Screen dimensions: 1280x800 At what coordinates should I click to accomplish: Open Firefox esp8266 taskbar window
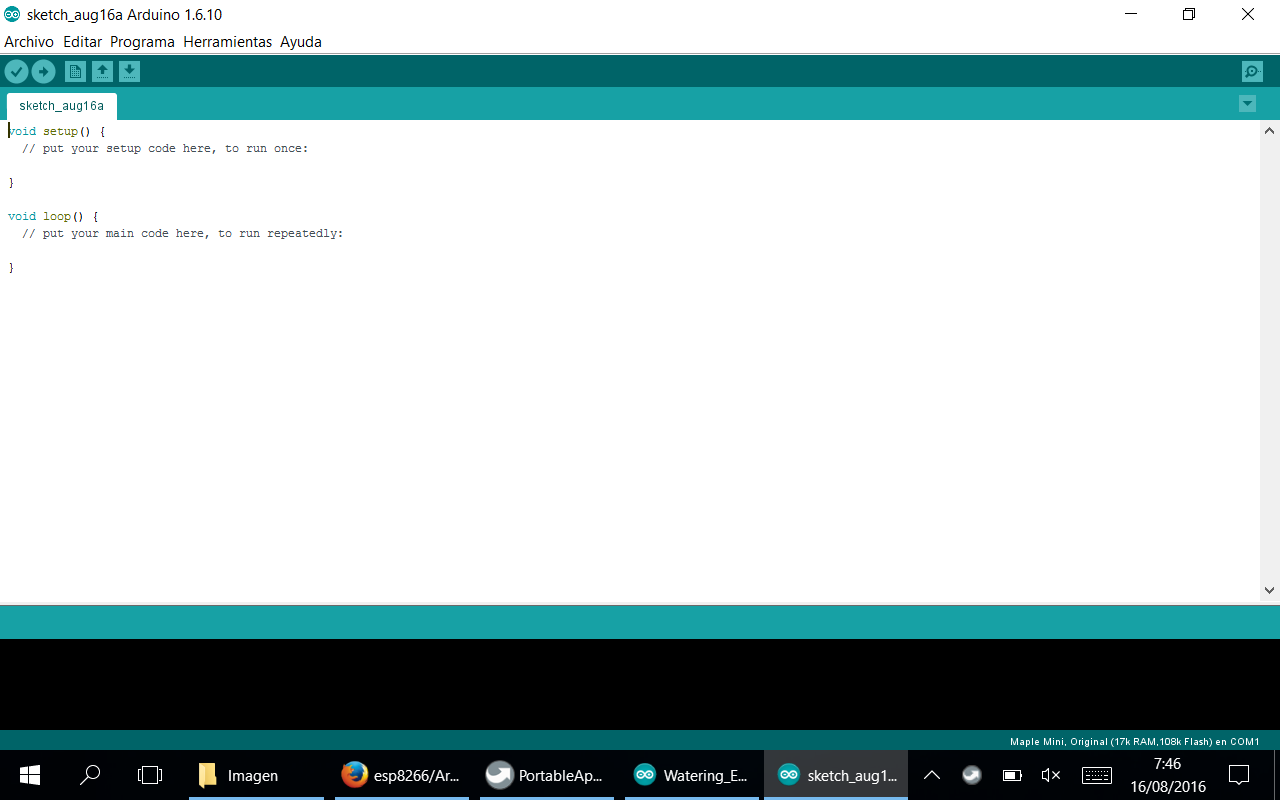coord(401,775)
